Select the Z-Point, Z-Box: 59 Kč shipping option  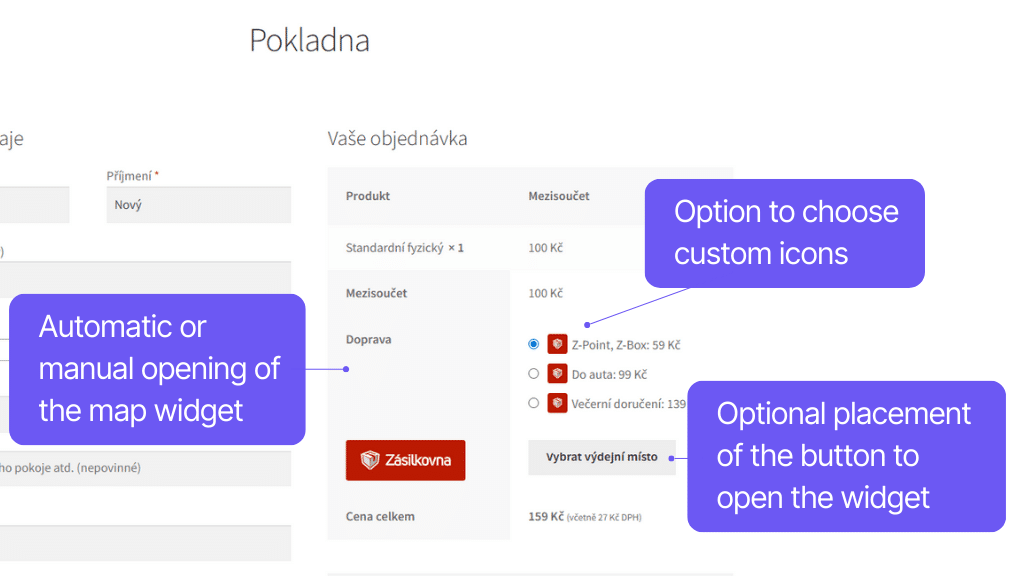click(533, 343)
